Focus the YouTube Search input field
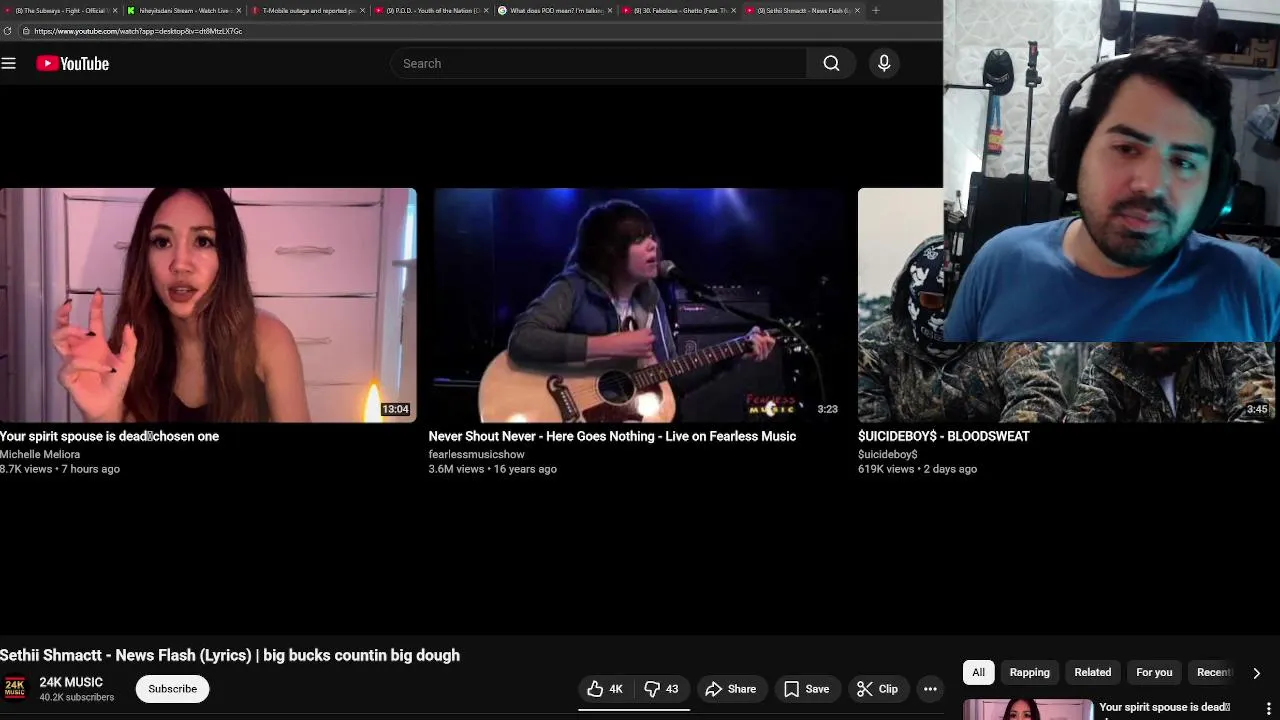1280x720 pixels. 598,63
